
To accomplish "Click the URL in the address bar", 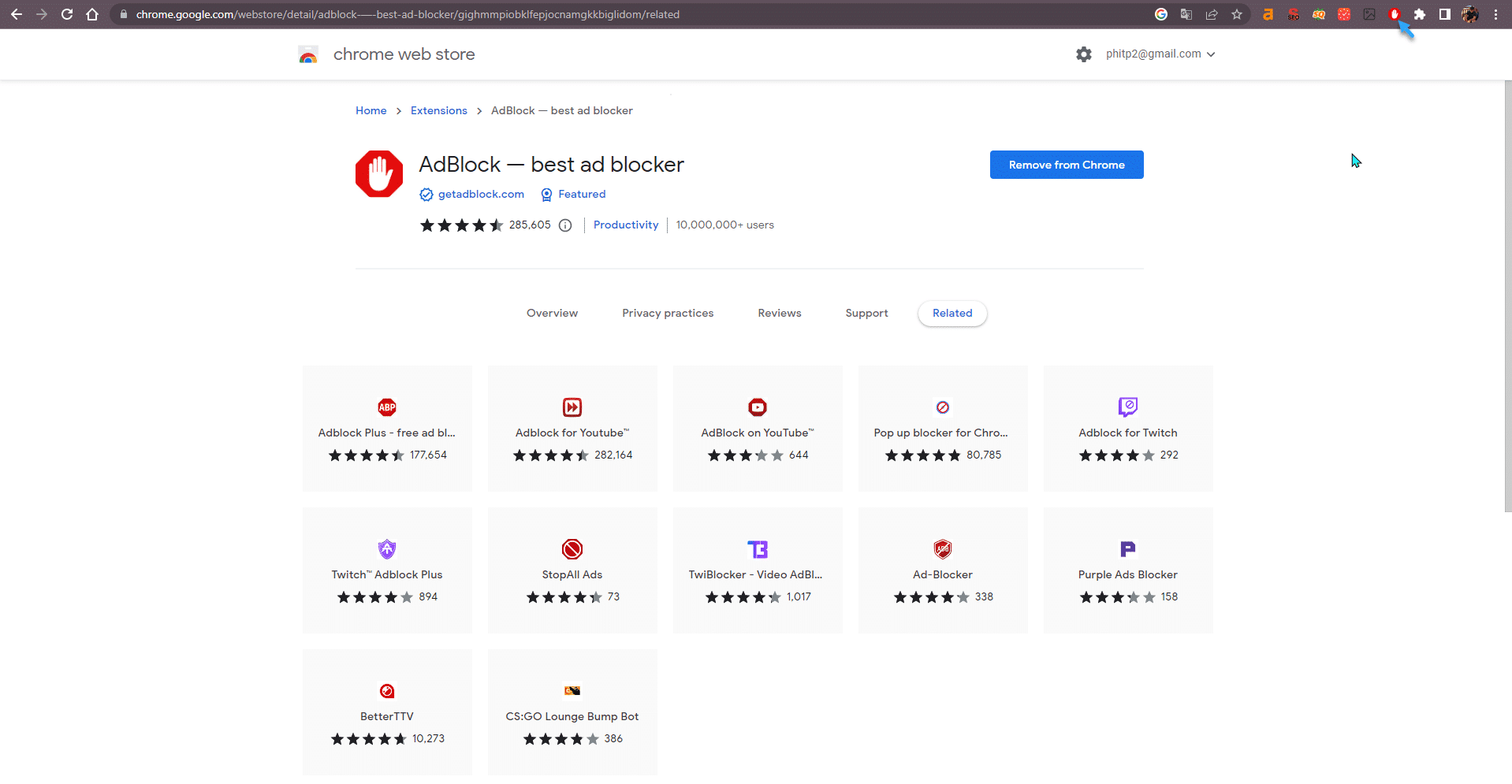I will coord(408,14).
